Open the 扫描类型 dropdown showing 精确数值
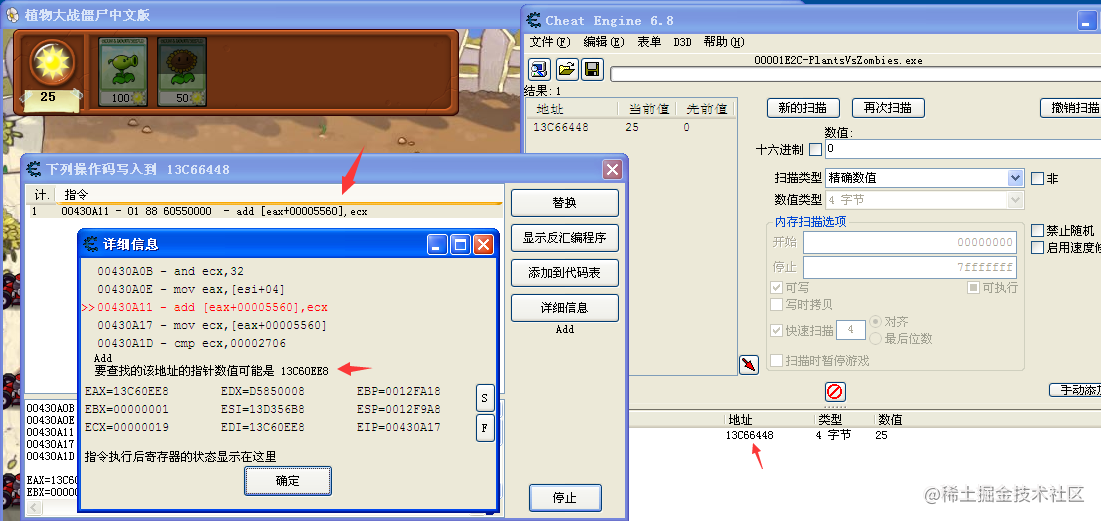Viewport: 1101px width, 521px height. tap(925, 178)
